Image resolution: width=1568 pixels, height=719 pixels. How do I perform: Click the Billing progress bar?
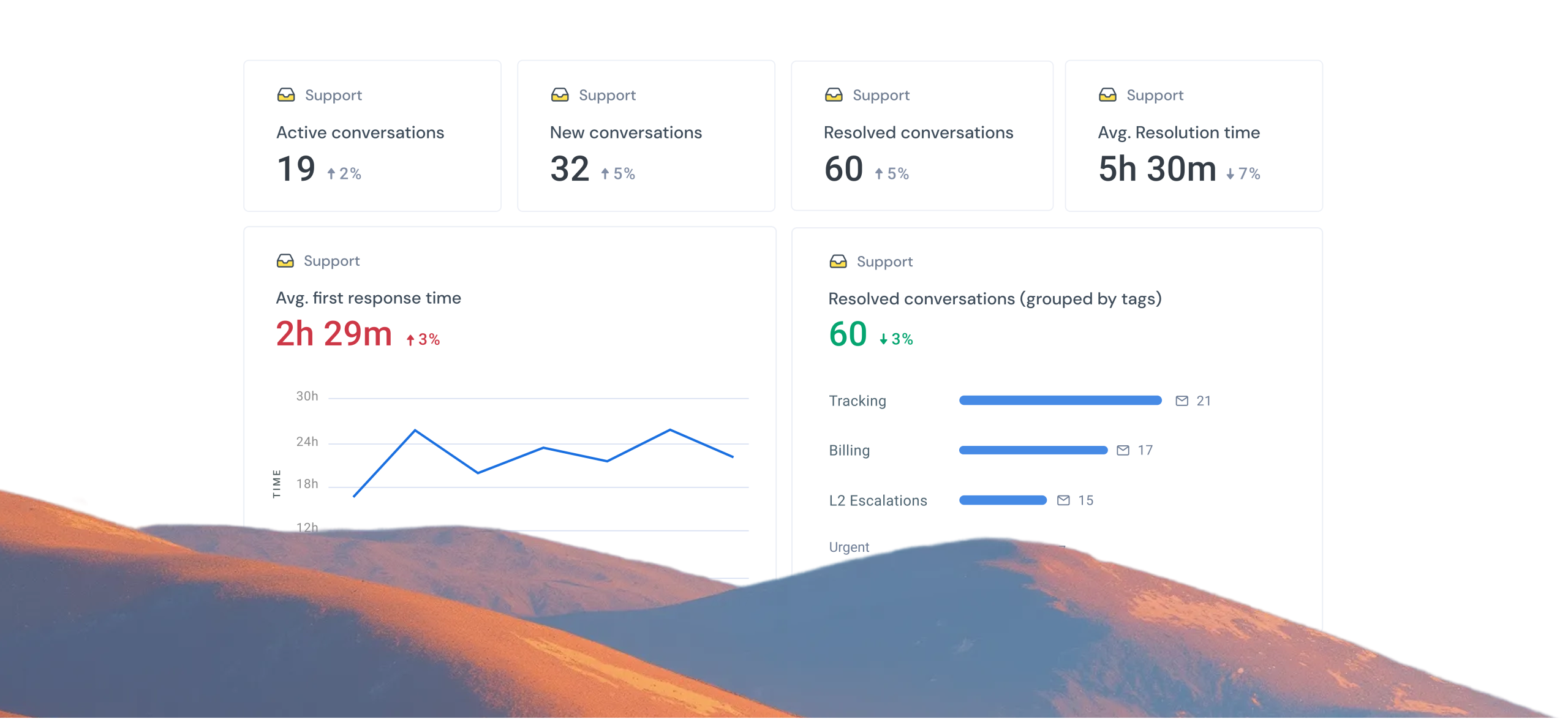click(x=1033, y=450)
